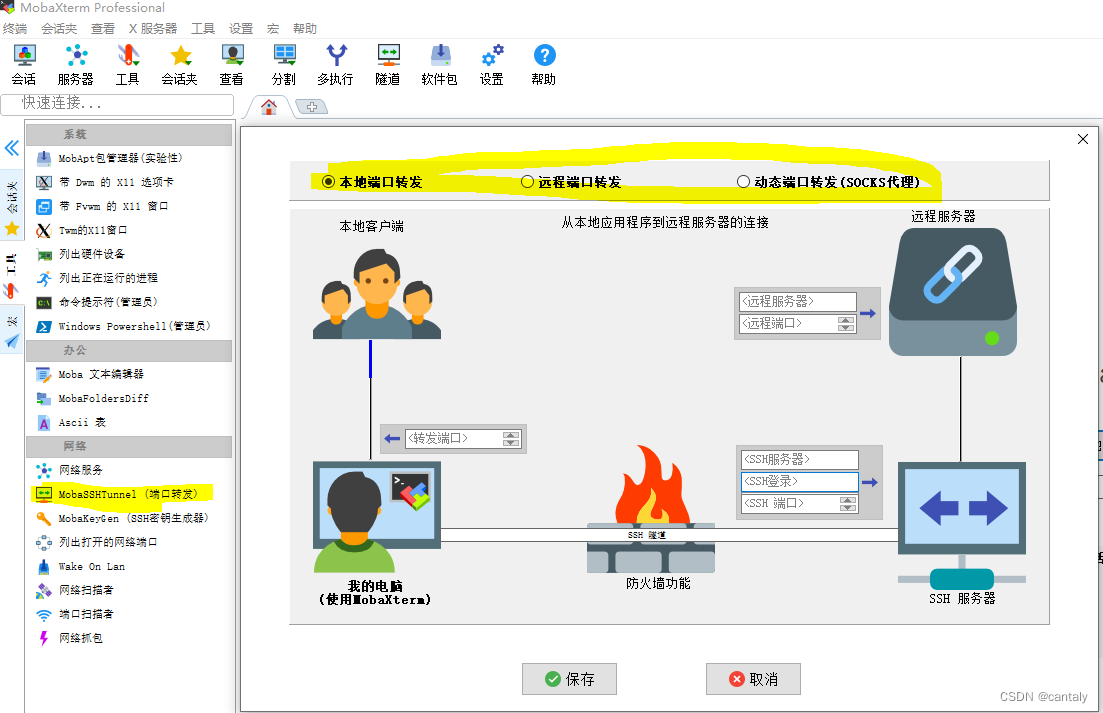Click the 取消 (Cancel) button
The width and height of the screenshot is (1103, 713).
tap(752, 679)
